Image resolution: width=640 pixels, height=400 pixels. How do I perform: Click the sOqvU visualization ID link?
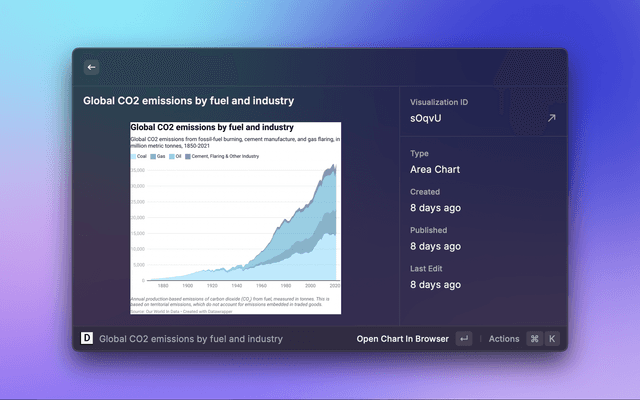click(427, 118)
